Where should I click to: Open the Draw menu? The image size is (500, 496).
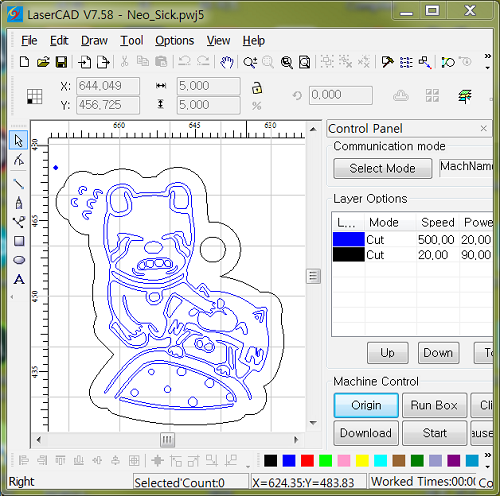94,41
